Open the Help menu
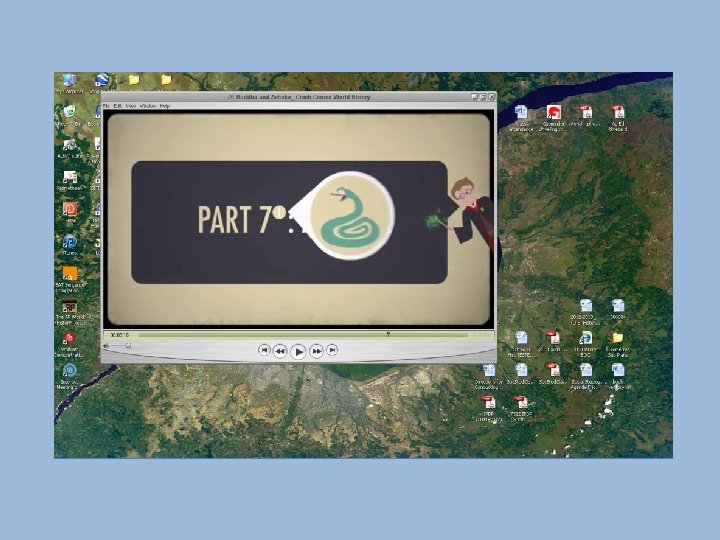 (x=165, y=106)
